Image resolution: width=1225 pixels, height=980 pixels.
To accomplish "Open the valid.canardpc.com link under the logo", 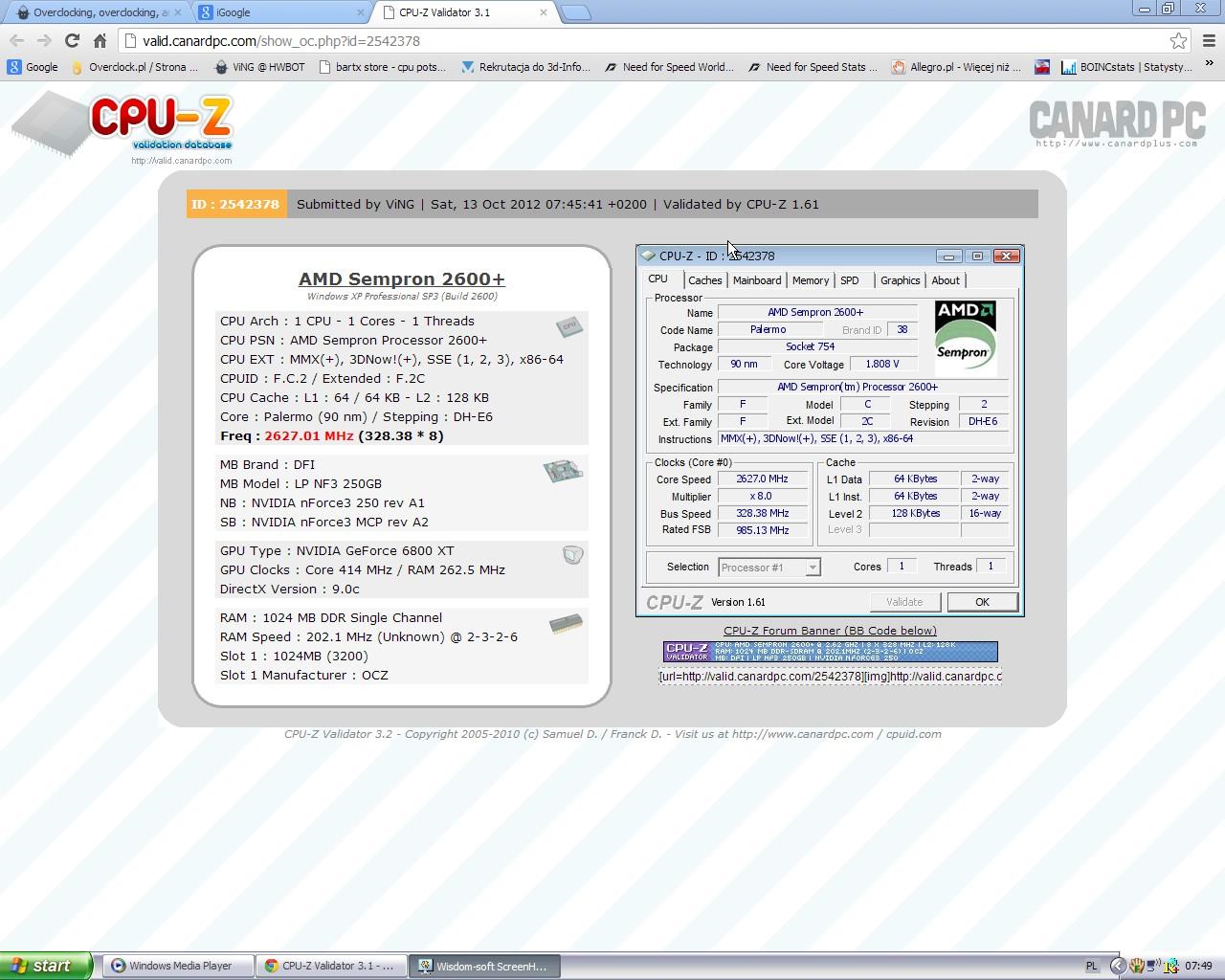I will [182, 161].
